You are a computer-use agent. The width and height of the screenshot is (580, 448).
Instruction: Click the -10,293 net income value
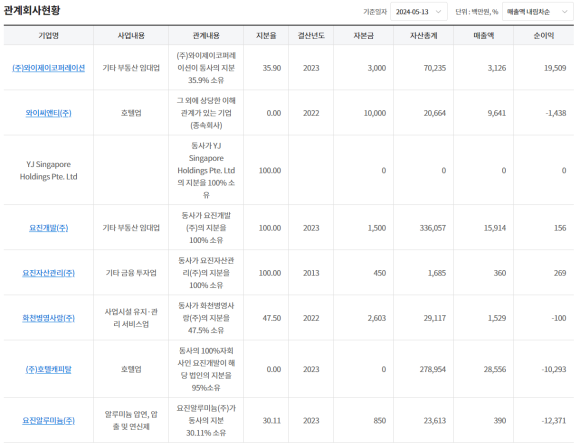pyautogui.click(x=554, y=369)
